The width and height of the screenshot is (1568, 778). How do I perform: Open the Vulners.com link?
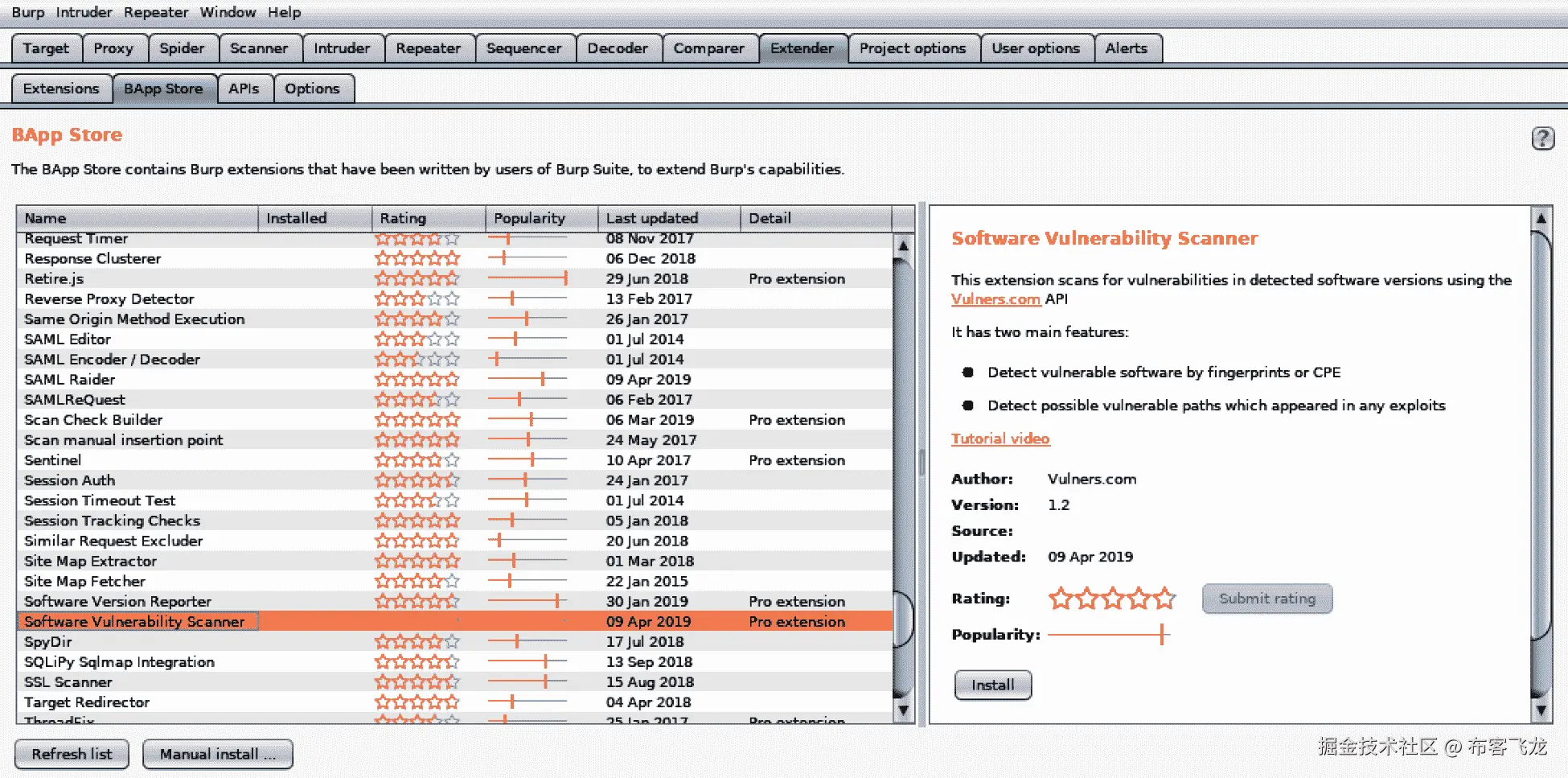(995, 299)
